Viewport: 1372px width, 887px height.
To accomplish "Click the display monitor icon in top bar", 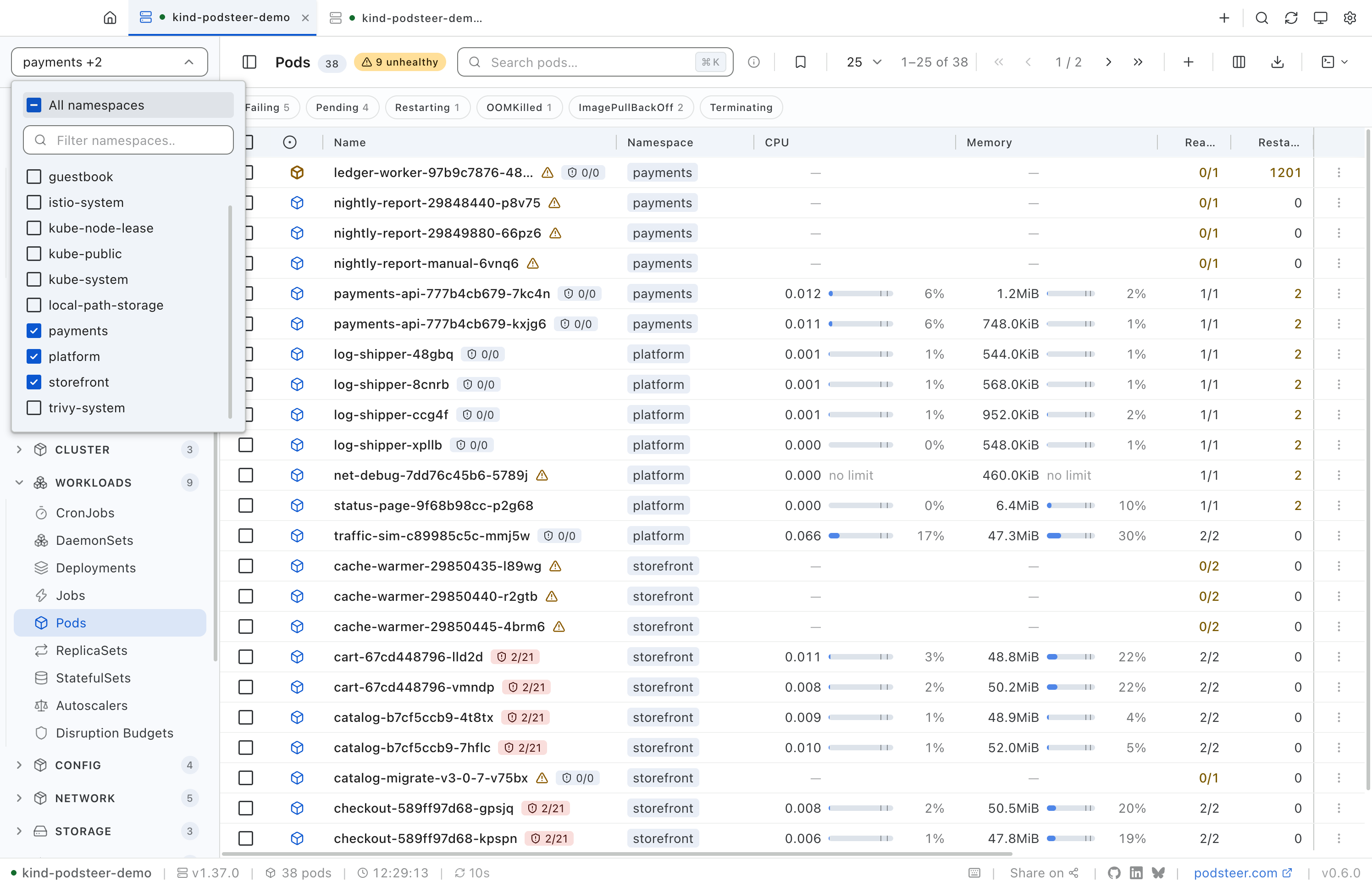I will pyautogui.click(x=1320, y=18).
